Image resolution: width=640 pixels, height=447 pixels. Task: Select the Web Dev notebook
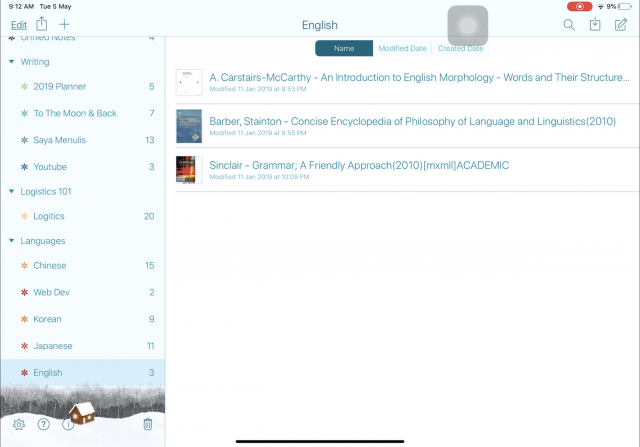(x=83, y=292)
